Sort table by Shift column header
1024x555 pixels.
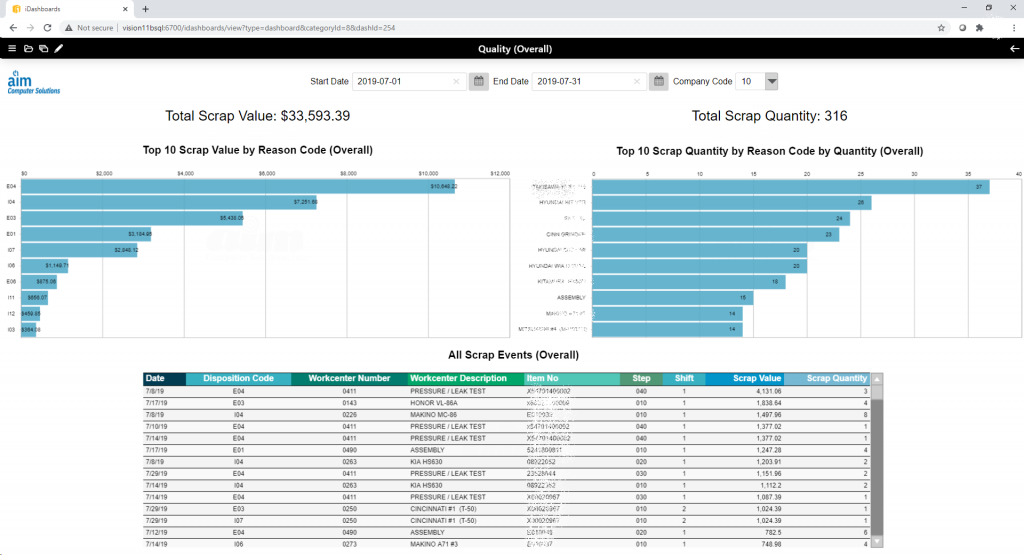684,378
